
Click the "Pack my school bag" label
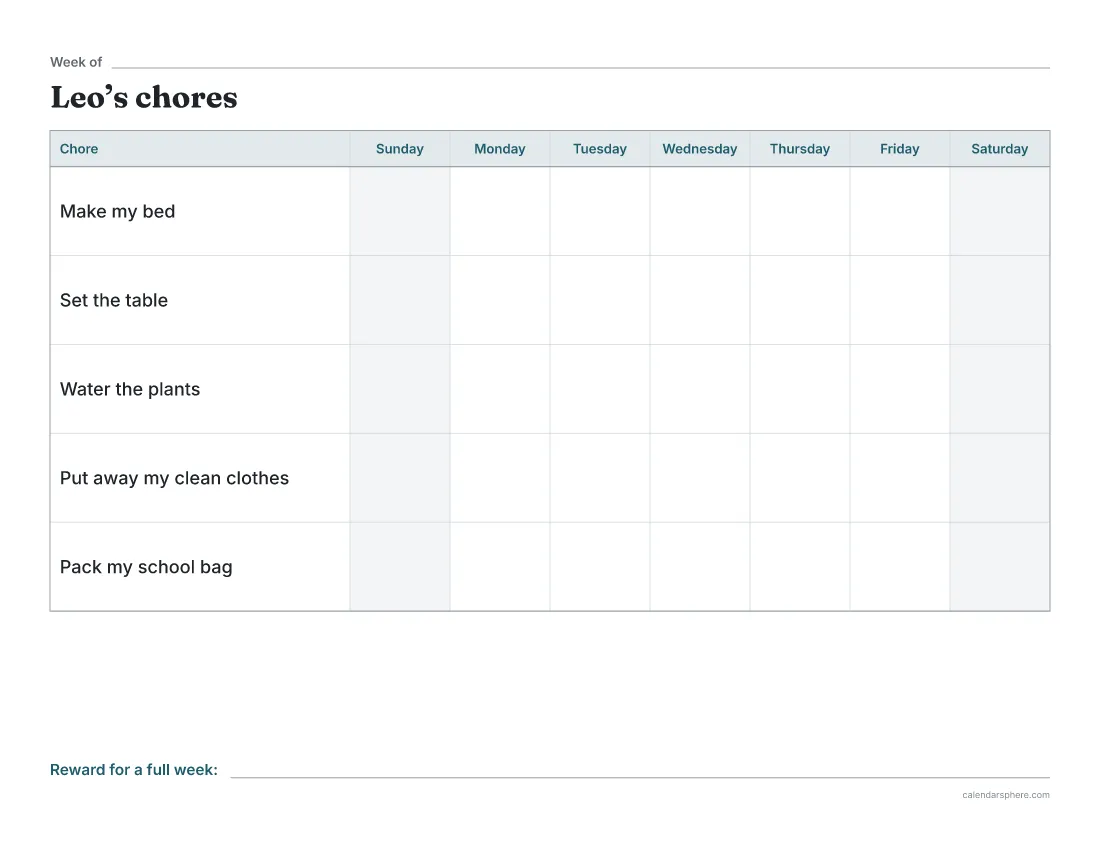coord(146,567)
